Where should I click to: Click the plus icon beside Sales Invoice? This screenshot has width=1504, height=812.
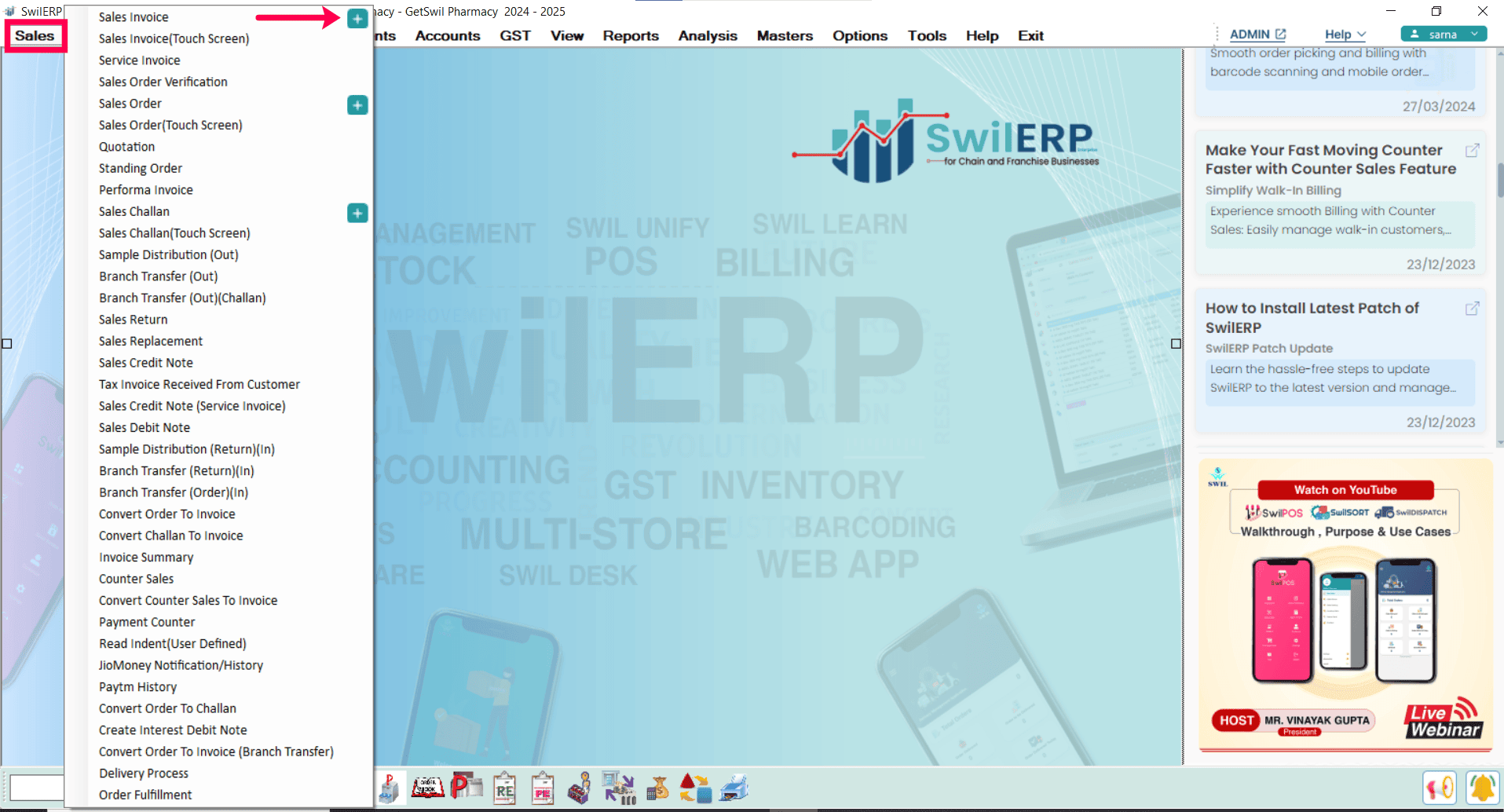pos(357,18)
